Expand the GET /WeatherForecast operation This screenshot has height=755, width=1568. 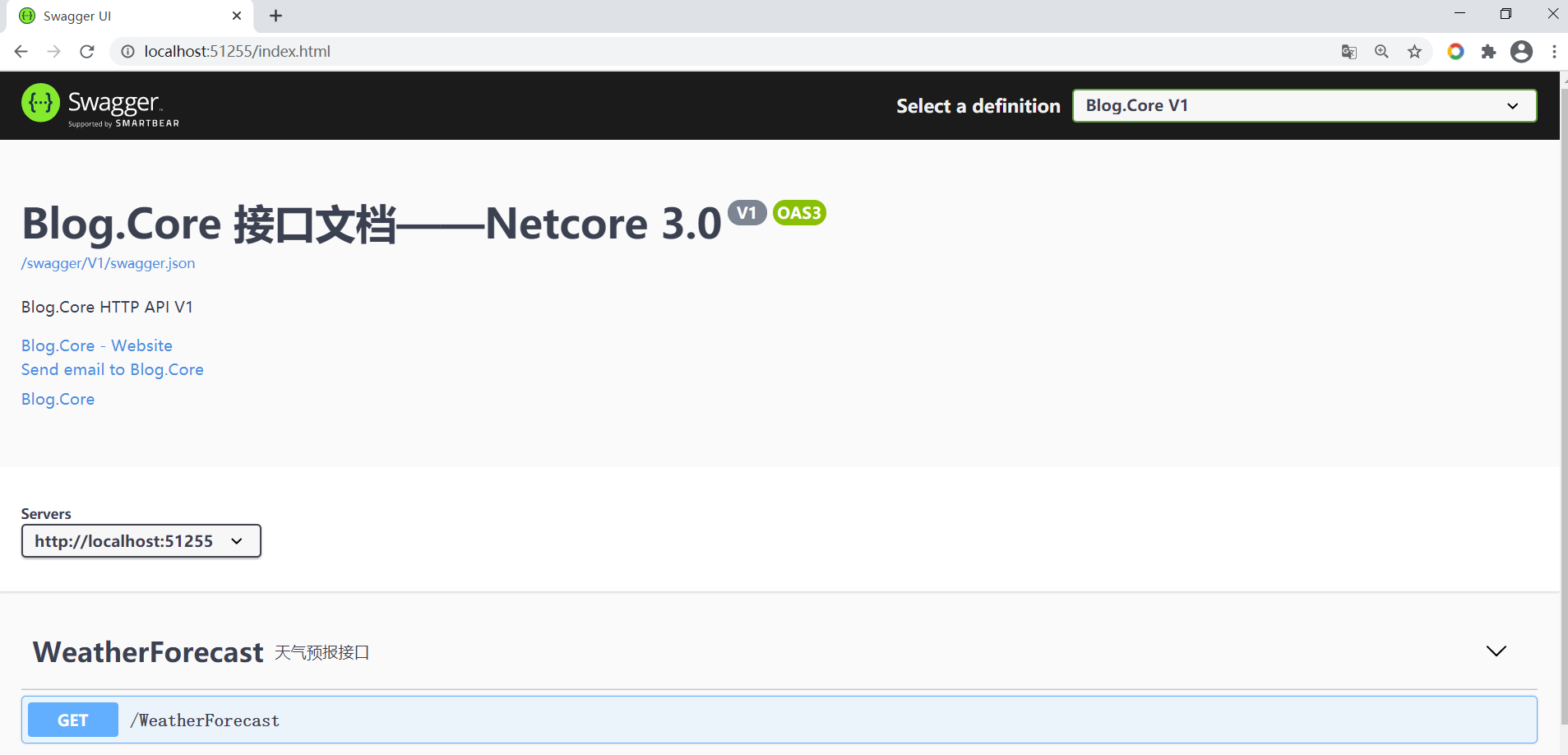pyautogui.click(x=779, y=720)
